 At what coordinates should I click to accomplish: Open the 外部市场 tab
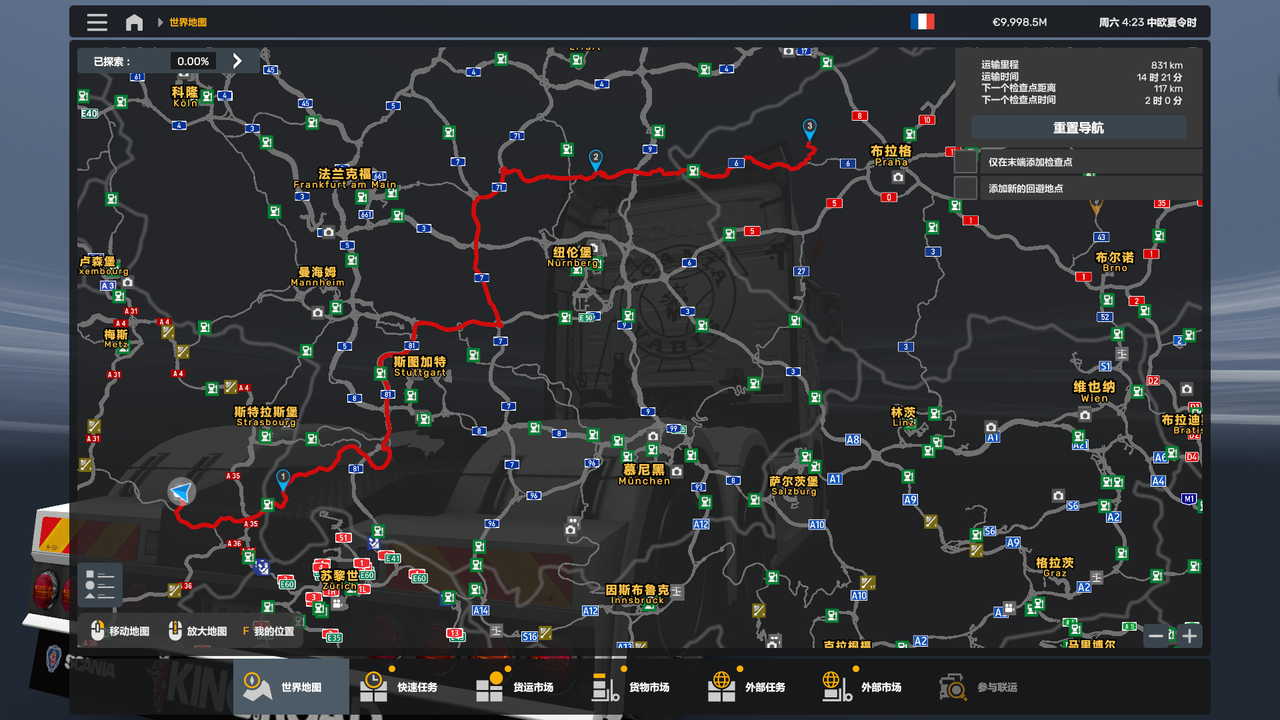pos(872,687)
